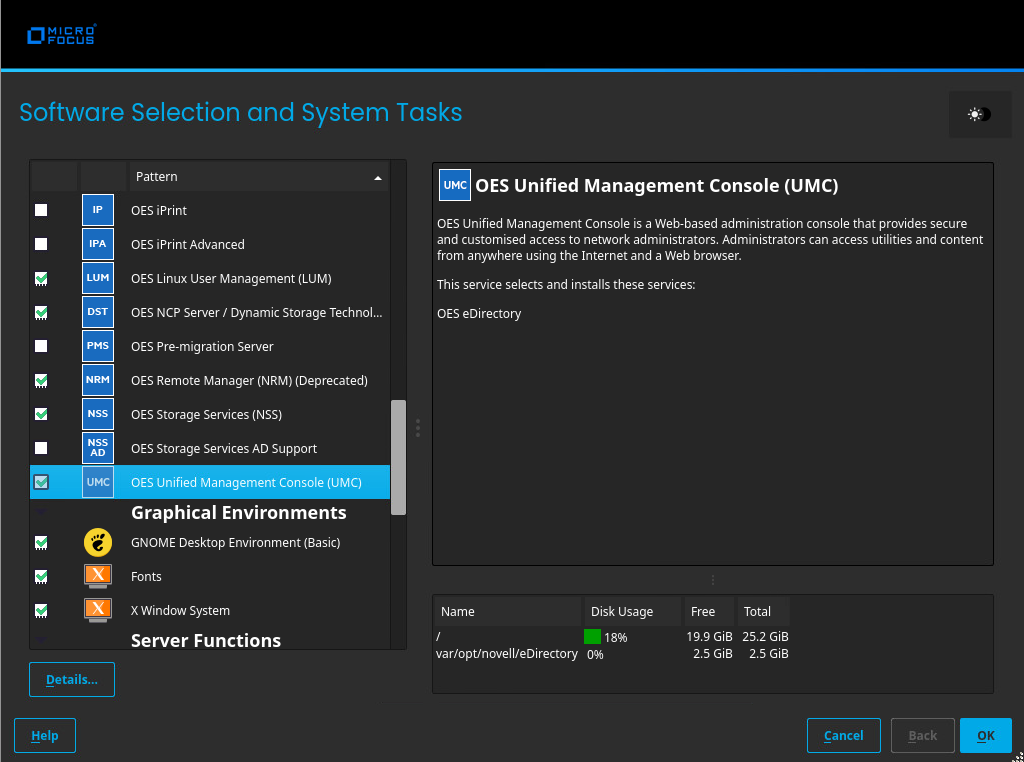This screenshot has width=1024, height=762.
Task: Click the NRM Remote Manager icon
Action: [98, 380]
